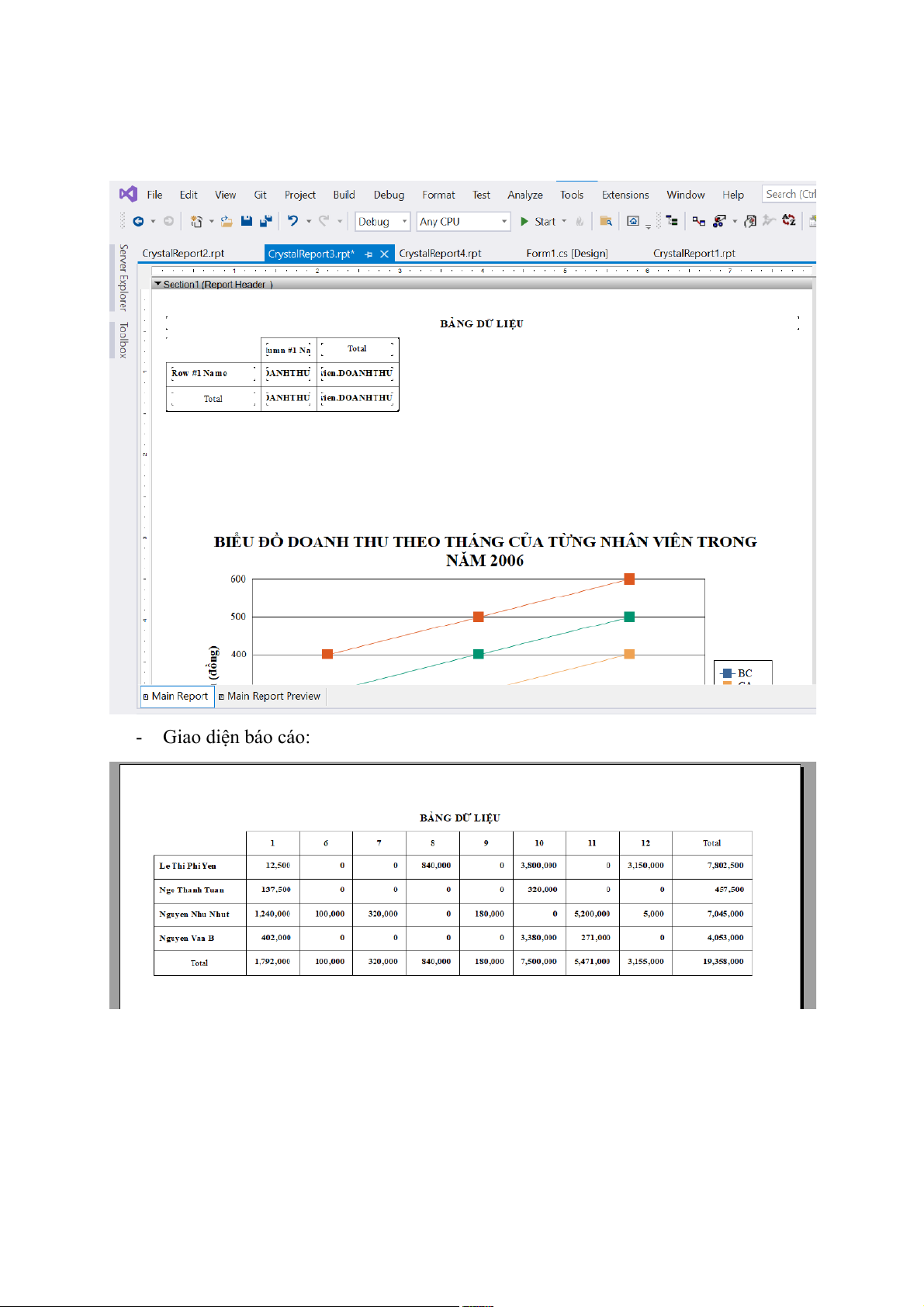Click the BC legend color swatch
Screen dimensions: 924x1307
click(x=727, y=673)
